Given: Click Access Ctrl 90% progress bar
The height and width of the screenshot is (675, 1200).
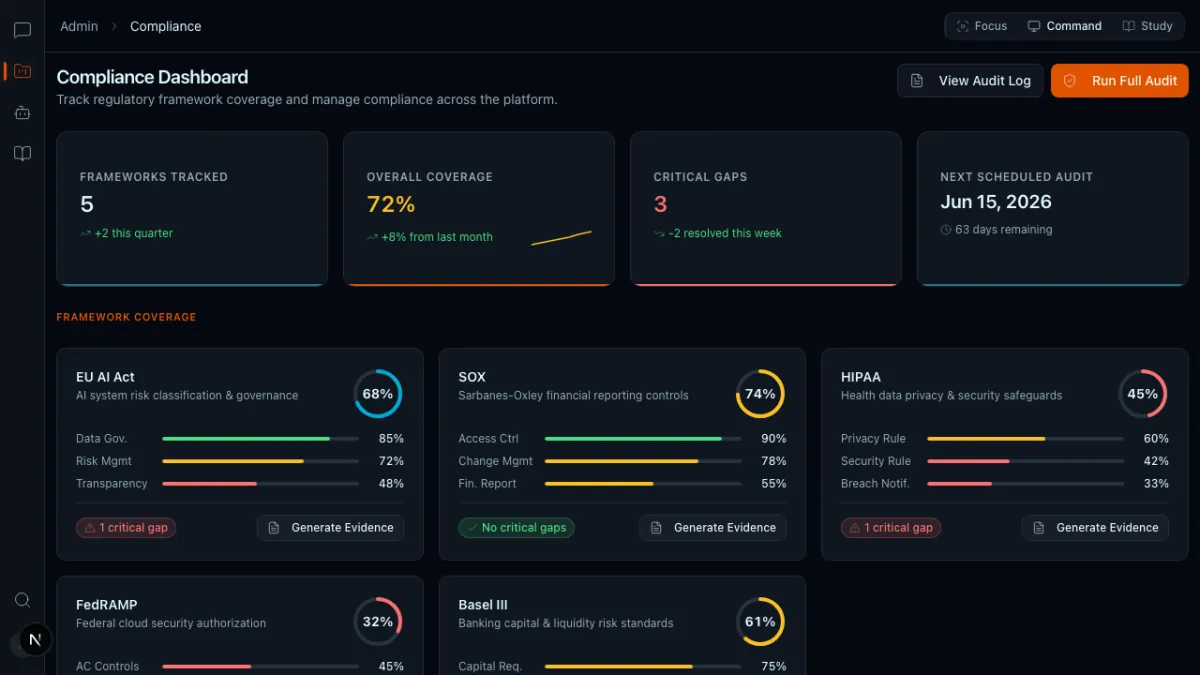Looking at the screenshot, I should click(x=643, y=439).
